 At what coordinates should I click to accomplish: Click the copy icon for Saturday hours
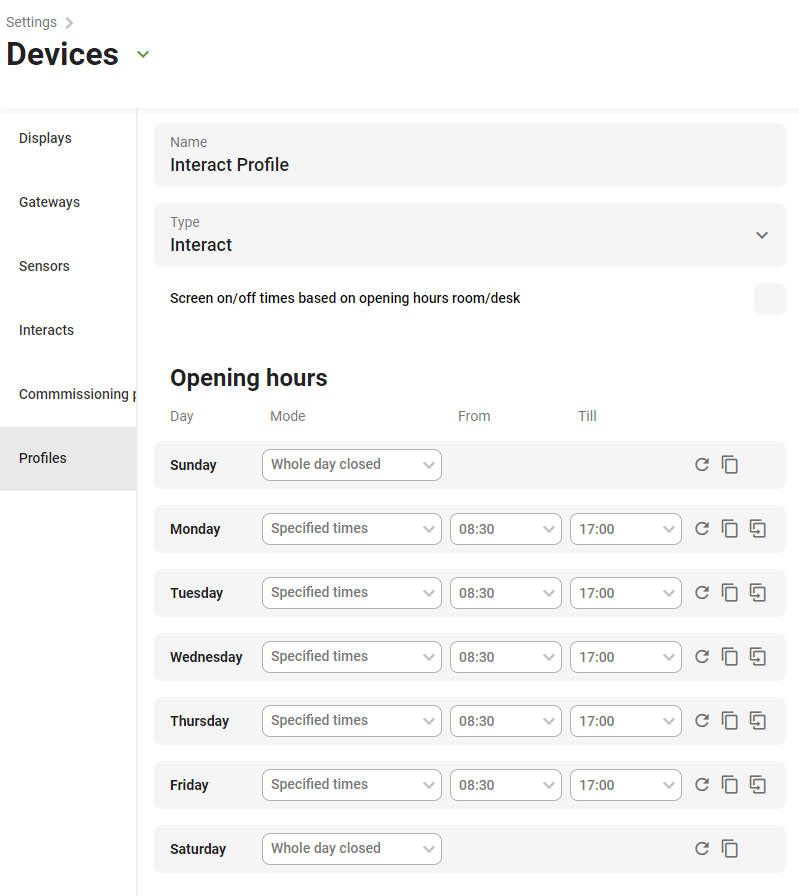click(x=730, y=849)
